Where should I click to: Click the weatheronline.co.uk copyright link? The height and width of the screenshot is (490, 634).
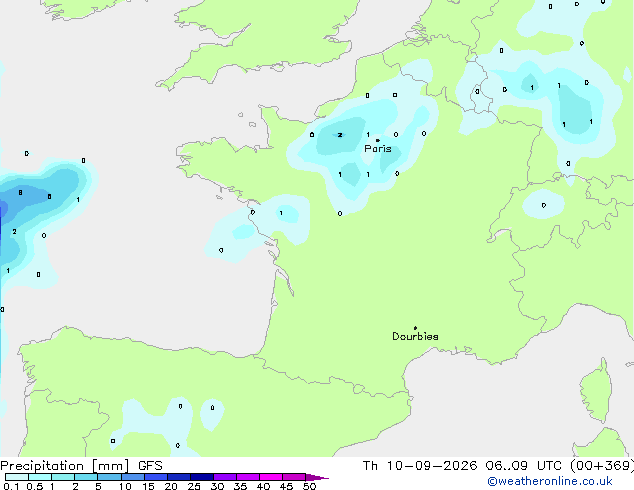pos(550,481)
